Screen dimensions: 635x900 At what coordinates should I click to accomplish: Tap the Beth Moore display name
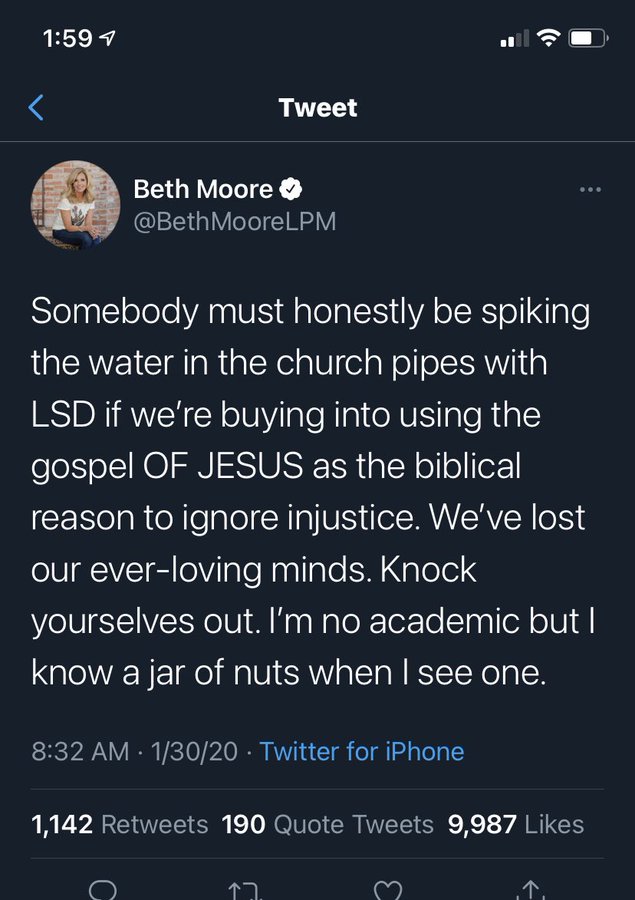click(203, 189)
